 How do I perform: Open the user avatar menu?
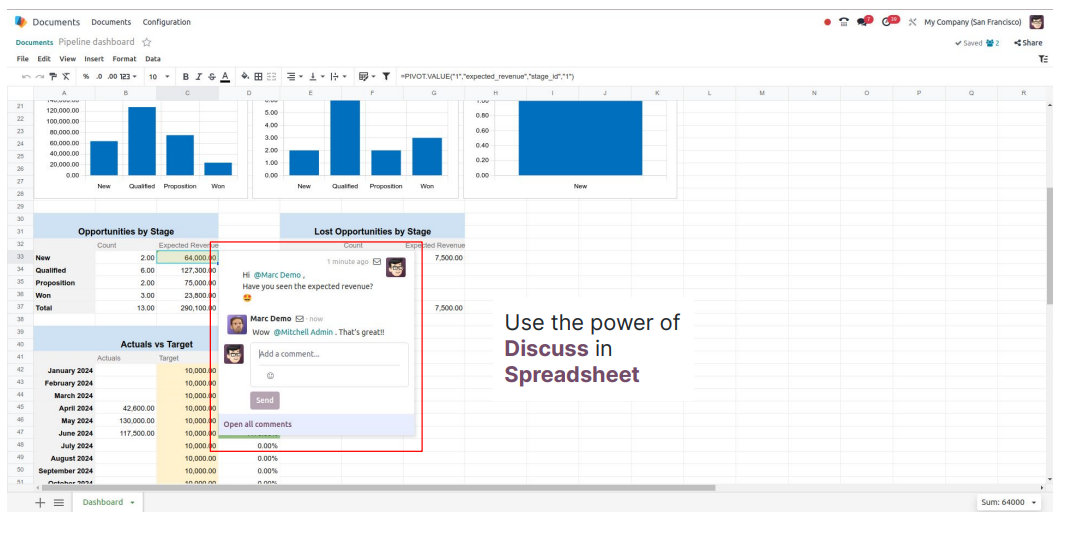pyautogui.click(x=1036, y=22)
